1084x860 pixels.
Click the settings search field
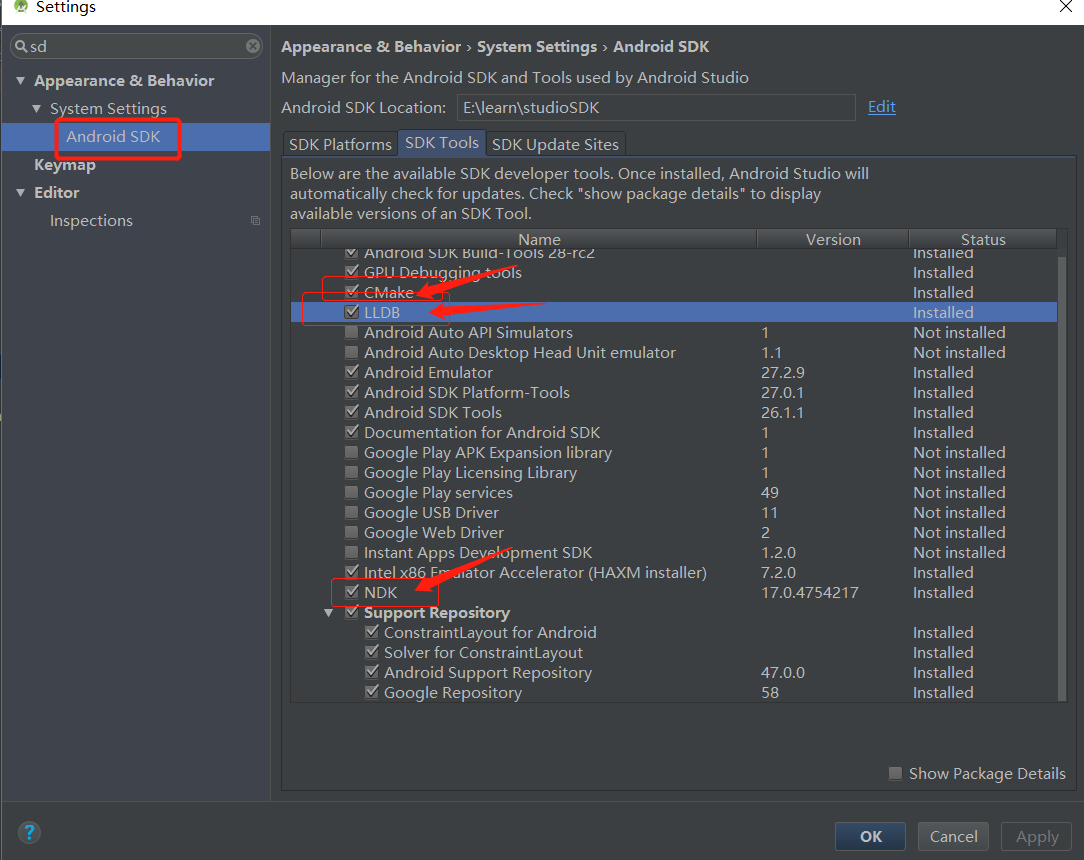[137, 46]
